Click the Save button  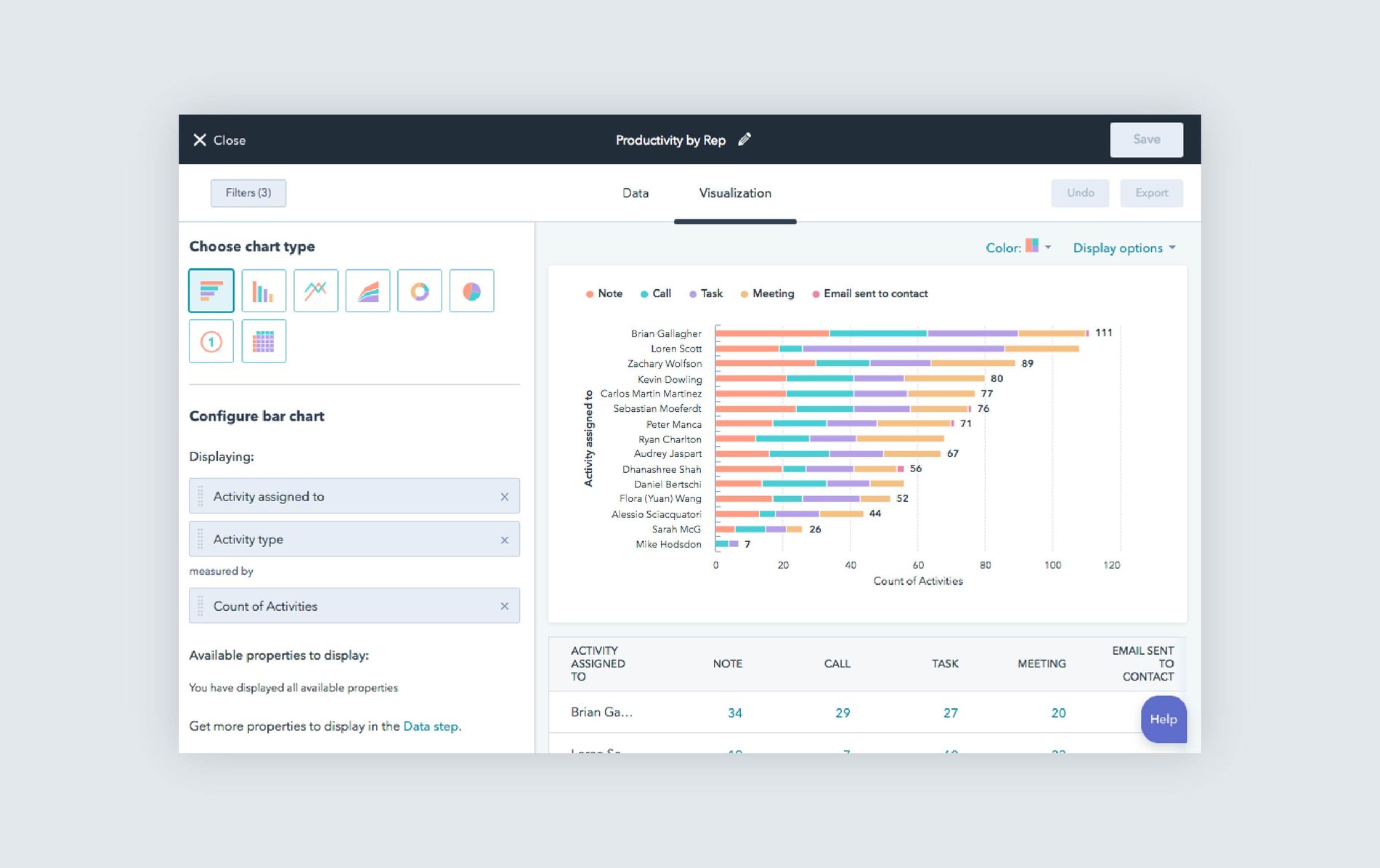[1146, 139]
